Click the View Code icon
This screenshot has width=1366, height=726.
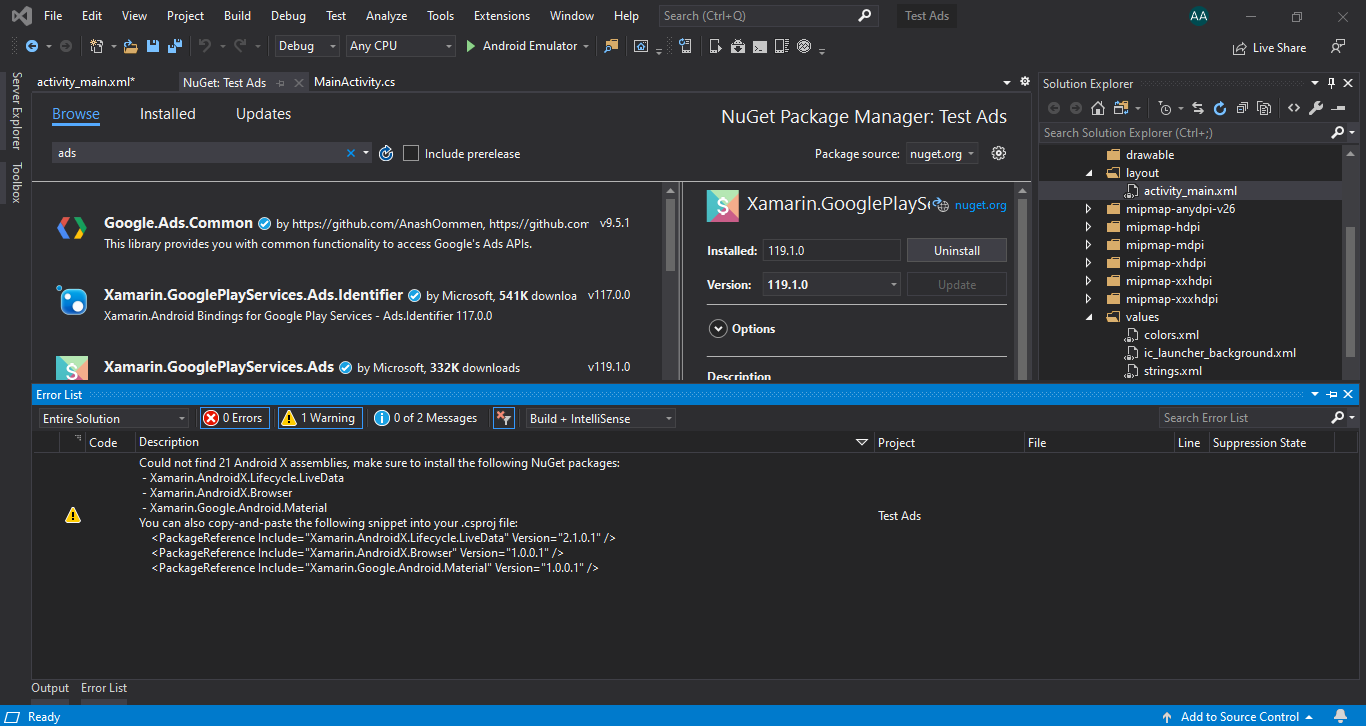click(1294, 108)
